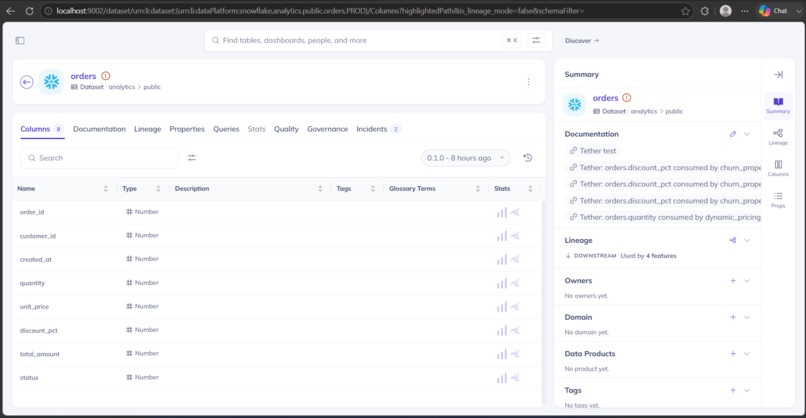Click public breadcrumb under orders header

[152, 87]
